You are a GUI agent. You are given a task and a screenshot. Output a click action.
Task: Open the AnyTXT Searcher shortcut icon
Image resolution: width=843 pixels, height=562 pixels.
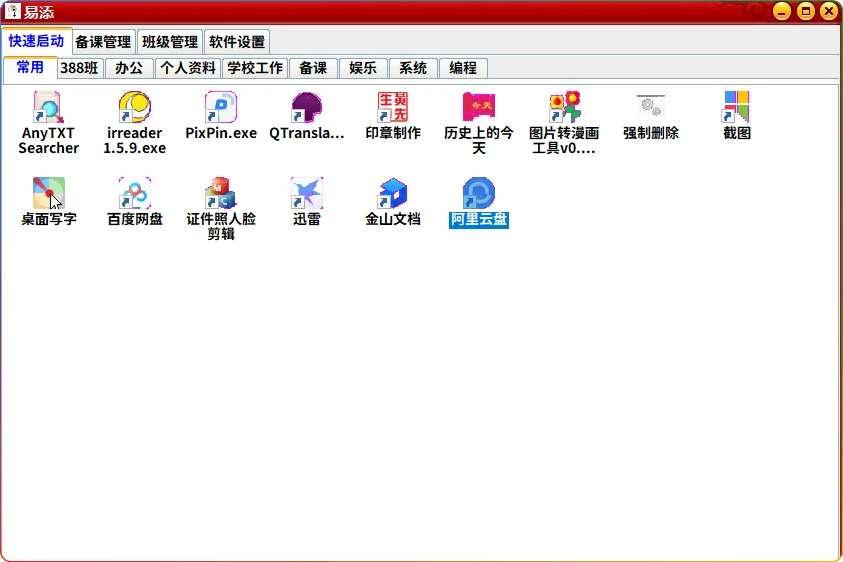pyautogui.click(x=48, y=106)
